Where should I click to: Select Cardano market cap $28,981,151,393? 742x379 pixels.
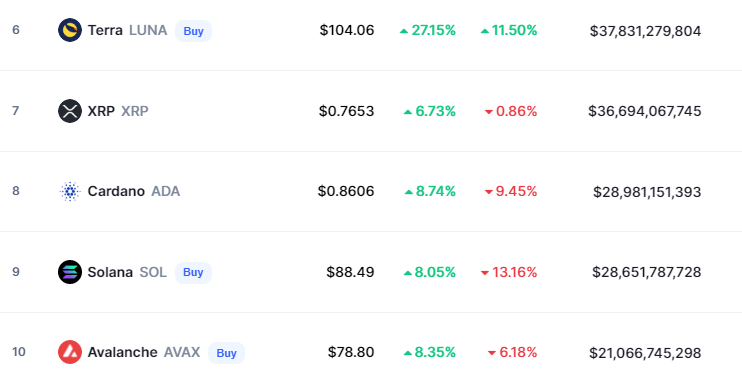[x=647, y=192]
